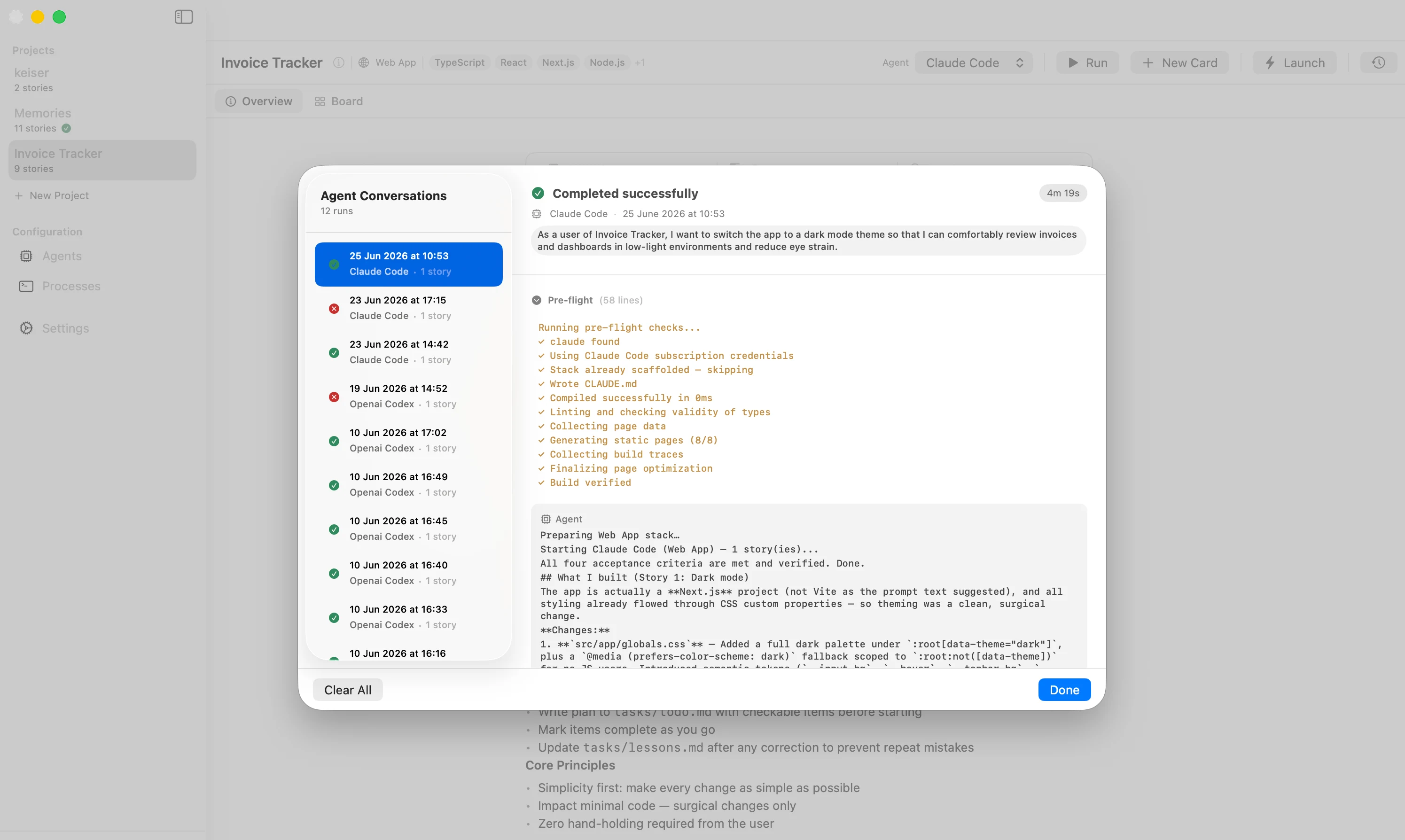
Task: Select the 25 Jun 2026 at 10:53 run
Action: pos(409,264)
